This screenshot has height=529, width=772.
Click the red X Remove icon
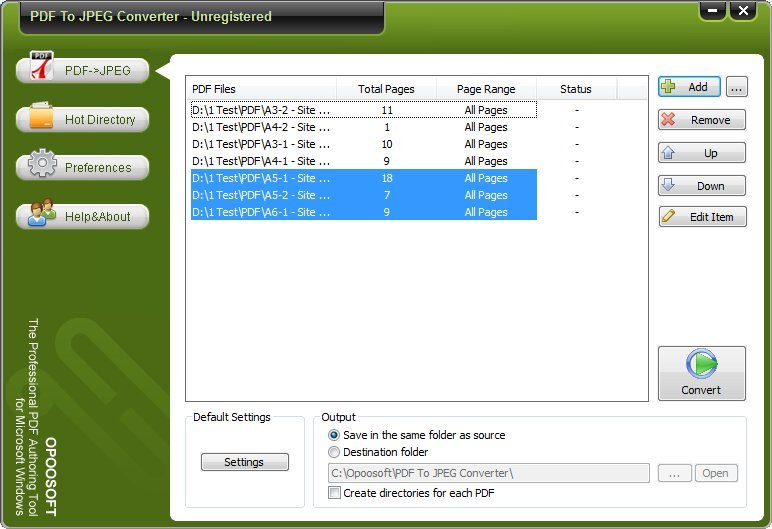669,119
